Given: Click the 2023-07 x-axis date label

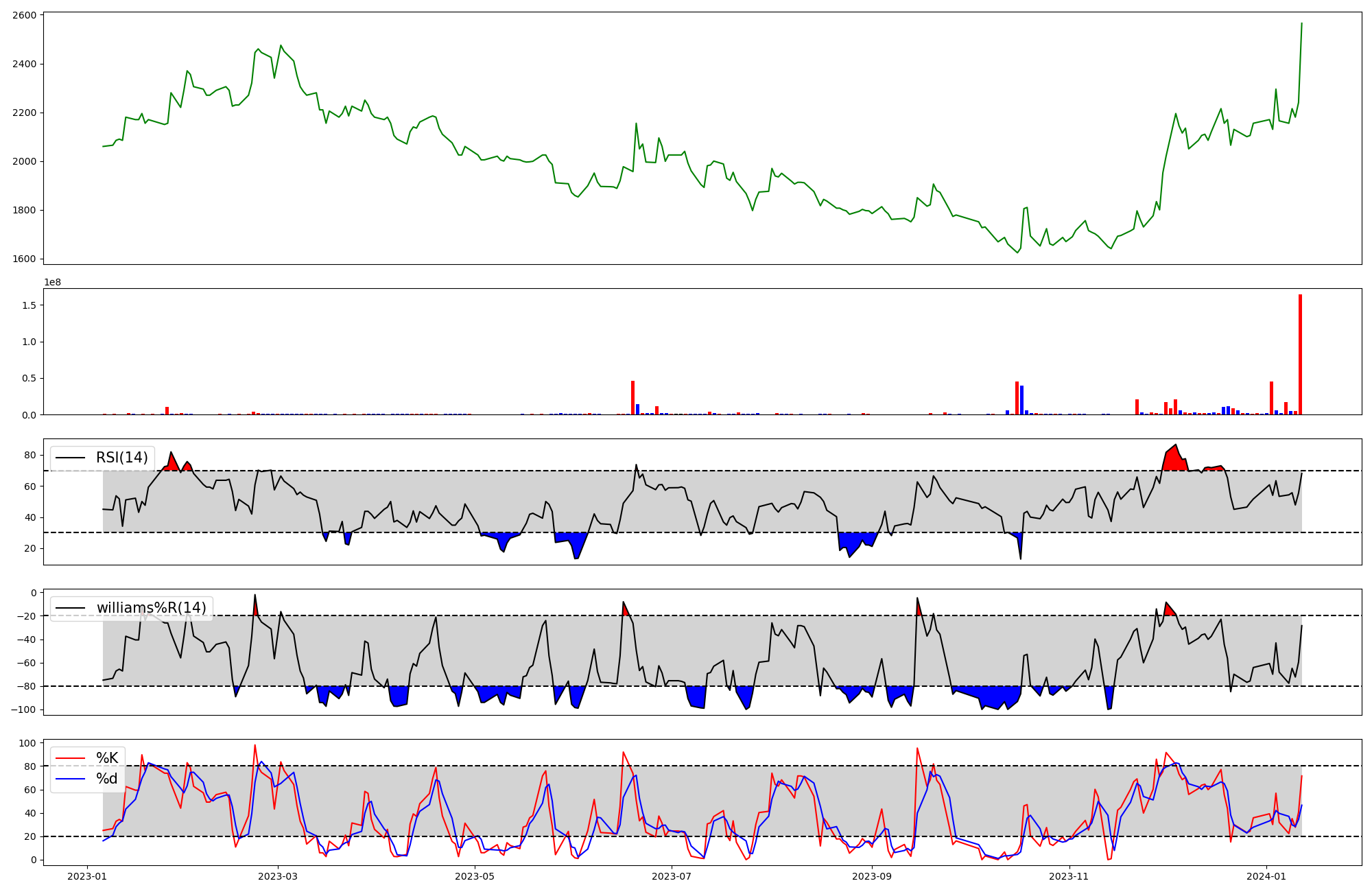Looking at the screenshot, I should [671, 876].
